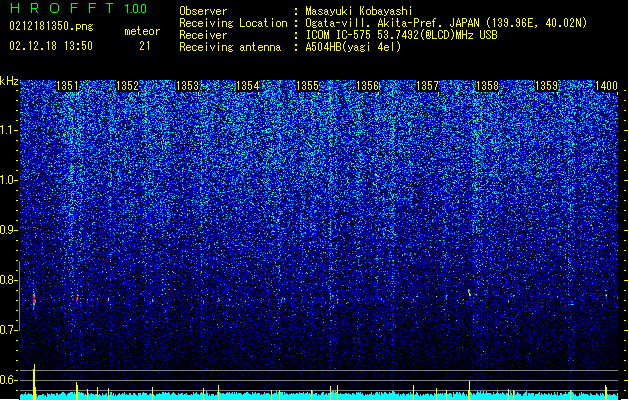Image resolution: width=629 pixels, height=400 pixels.
Task: Select the 1359 time marker
Action: 547,86
